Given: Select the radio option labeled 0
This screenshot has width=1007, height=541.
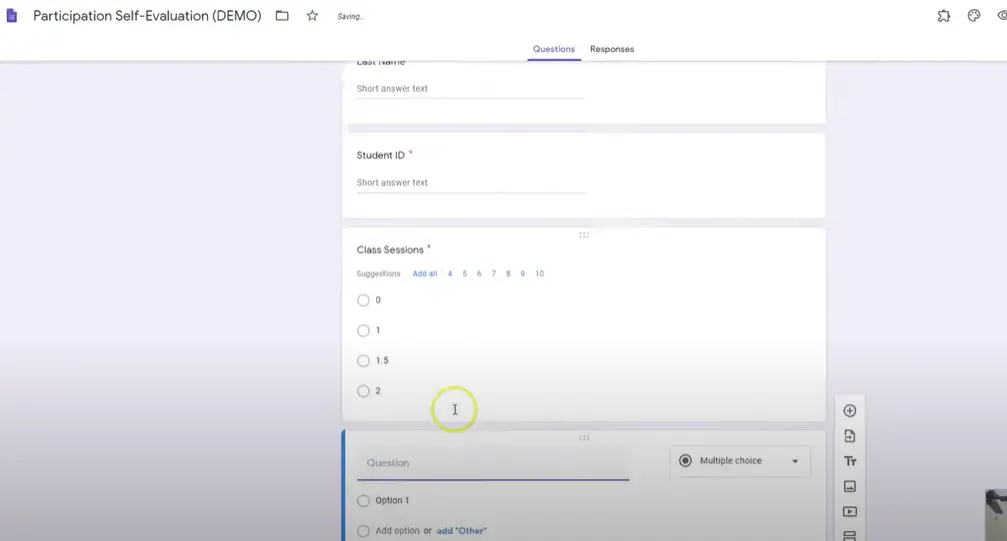Looking at the screenshot, I should point(363,300).
